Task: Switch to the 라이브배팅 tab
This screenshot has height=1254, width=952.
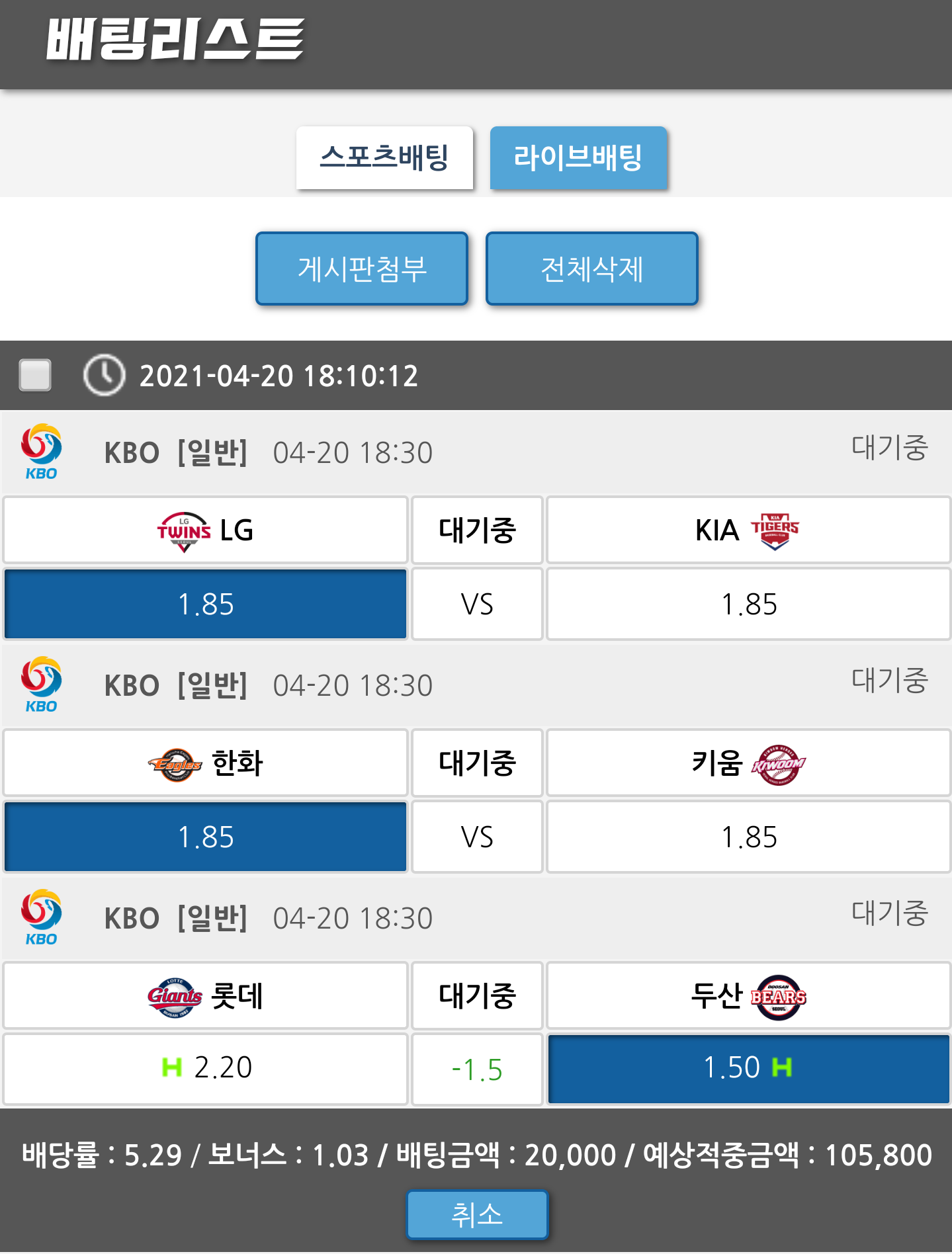Action: (578, 158)
